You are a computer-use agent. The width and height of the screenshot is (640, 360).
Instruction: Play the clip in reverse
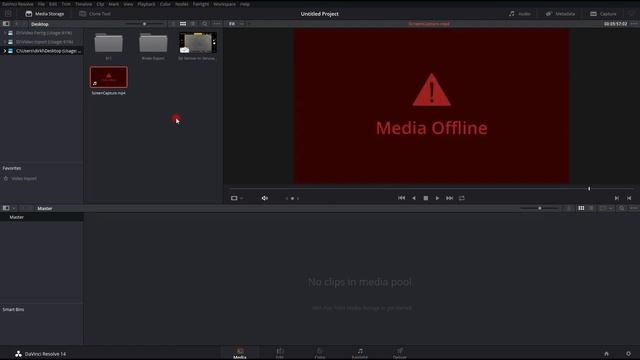pyautogui.click(x=414, y=198)
